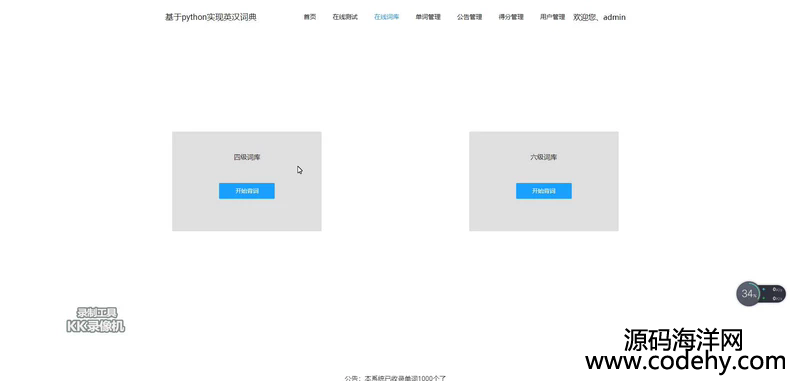This screenshot has height=381, width=790.
Task: Open 得分管理 score management
Action: [x=511, y=17]
